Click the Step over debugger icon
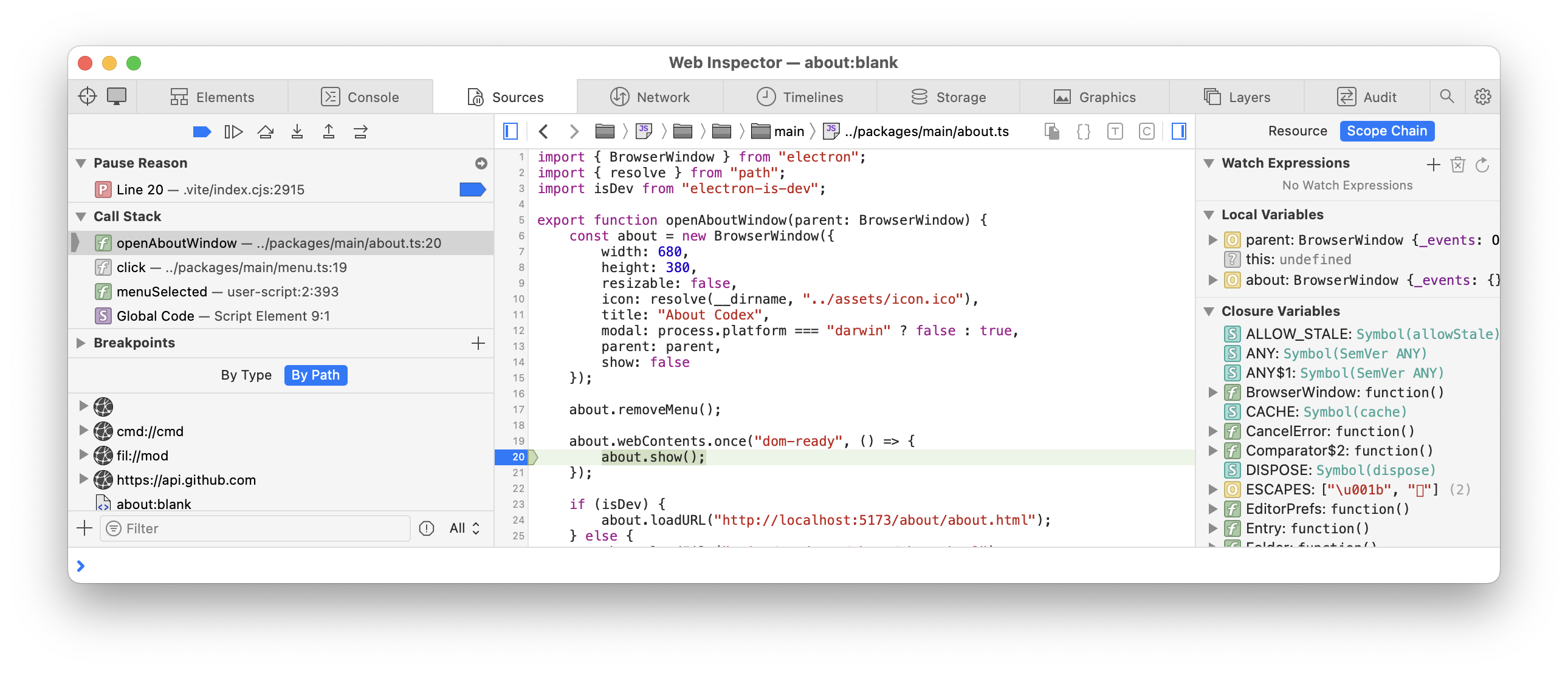Viewport: 1568px width, 673px height. pos(266,131)
